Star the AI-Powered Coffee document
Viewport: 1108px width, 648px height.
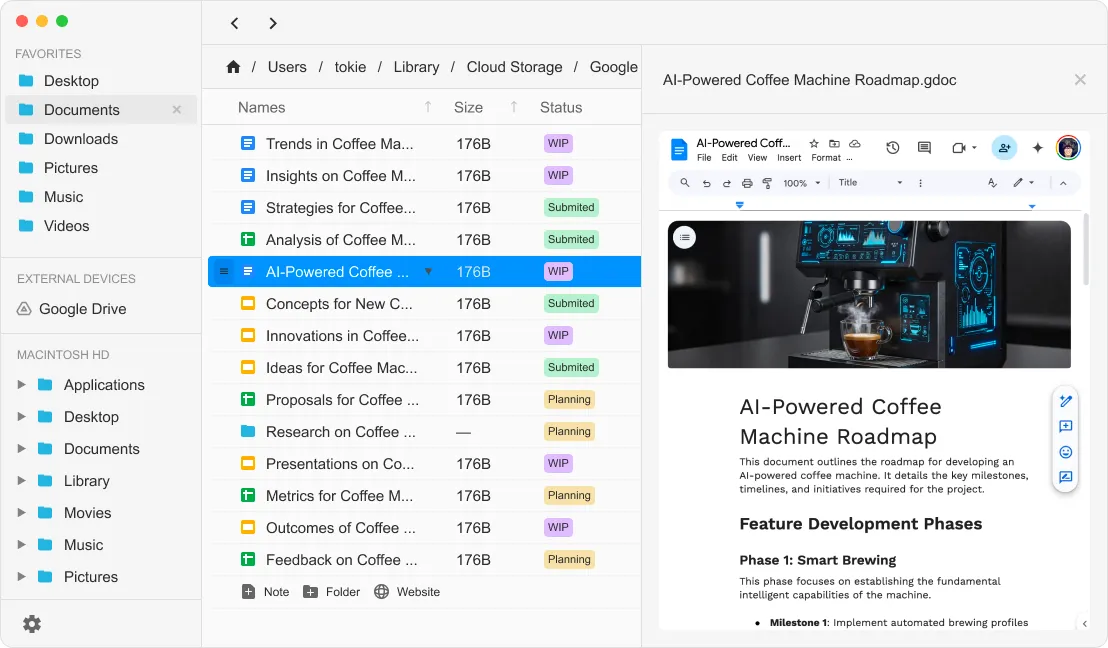pyautogui.click(x=814, y=144)
